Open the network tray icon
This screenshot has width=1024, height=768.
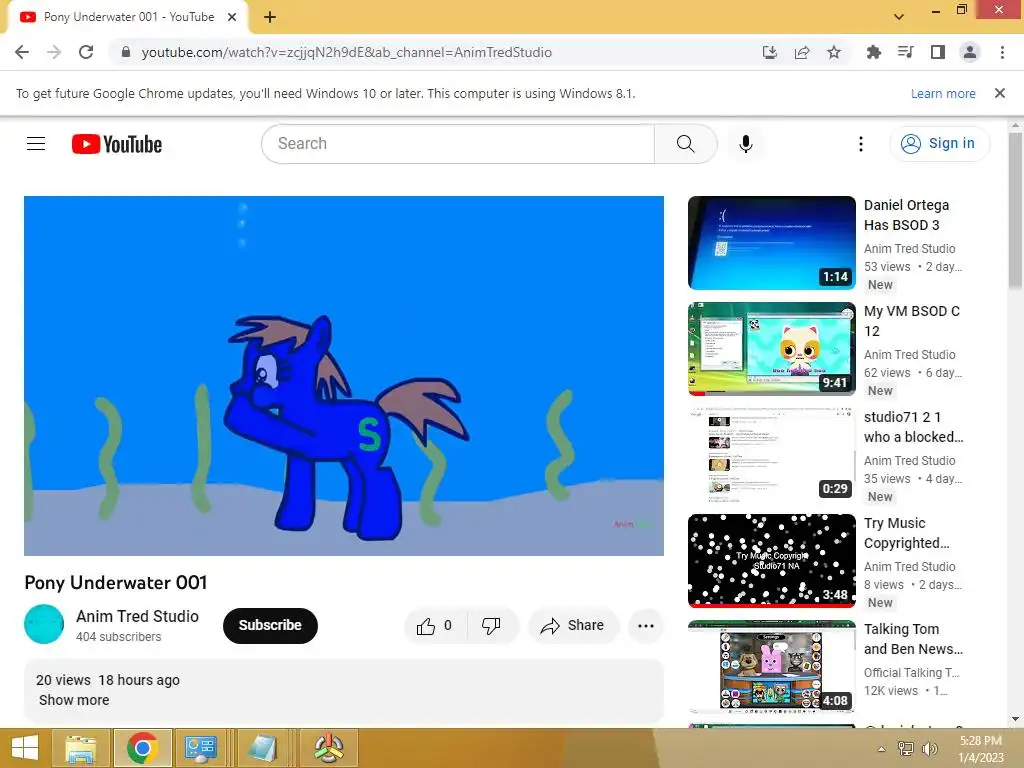[905, 748]
